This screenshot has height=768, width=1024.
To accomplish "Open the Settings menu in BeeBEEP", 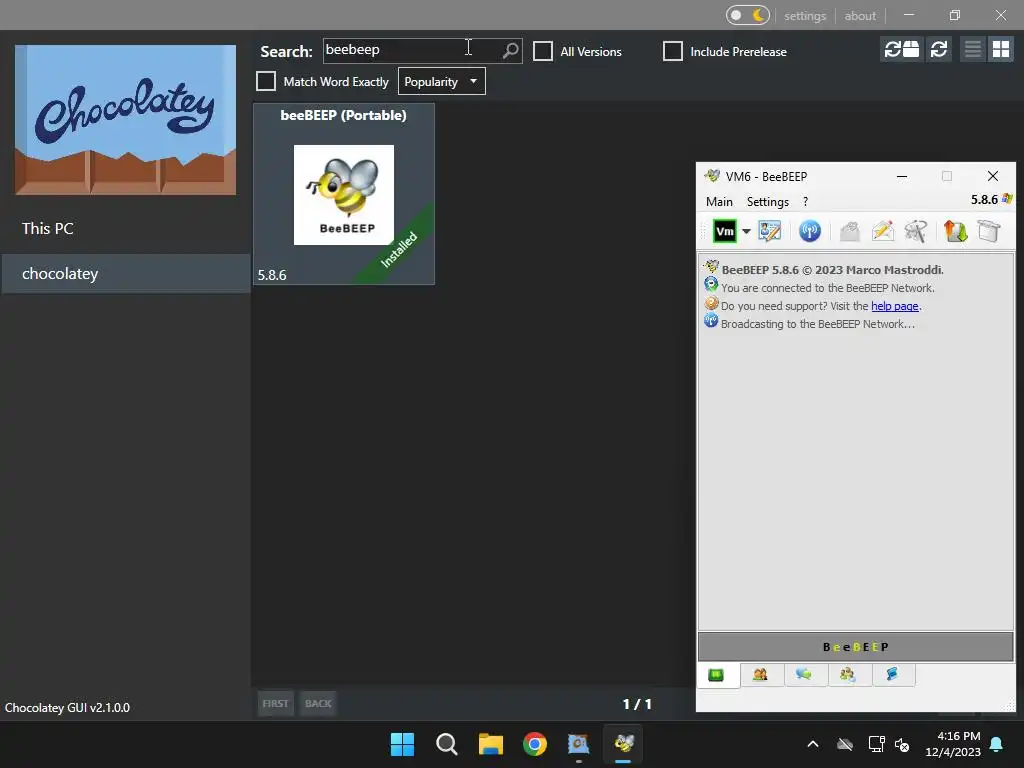I will (x=768, y=202).
